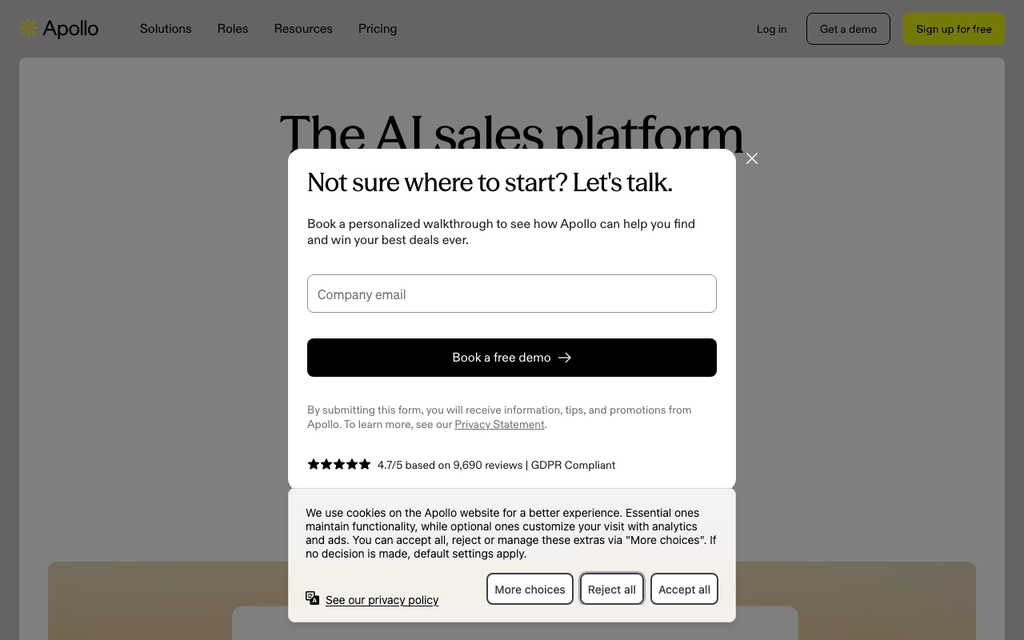Reject all cookies

pos(611,589)
